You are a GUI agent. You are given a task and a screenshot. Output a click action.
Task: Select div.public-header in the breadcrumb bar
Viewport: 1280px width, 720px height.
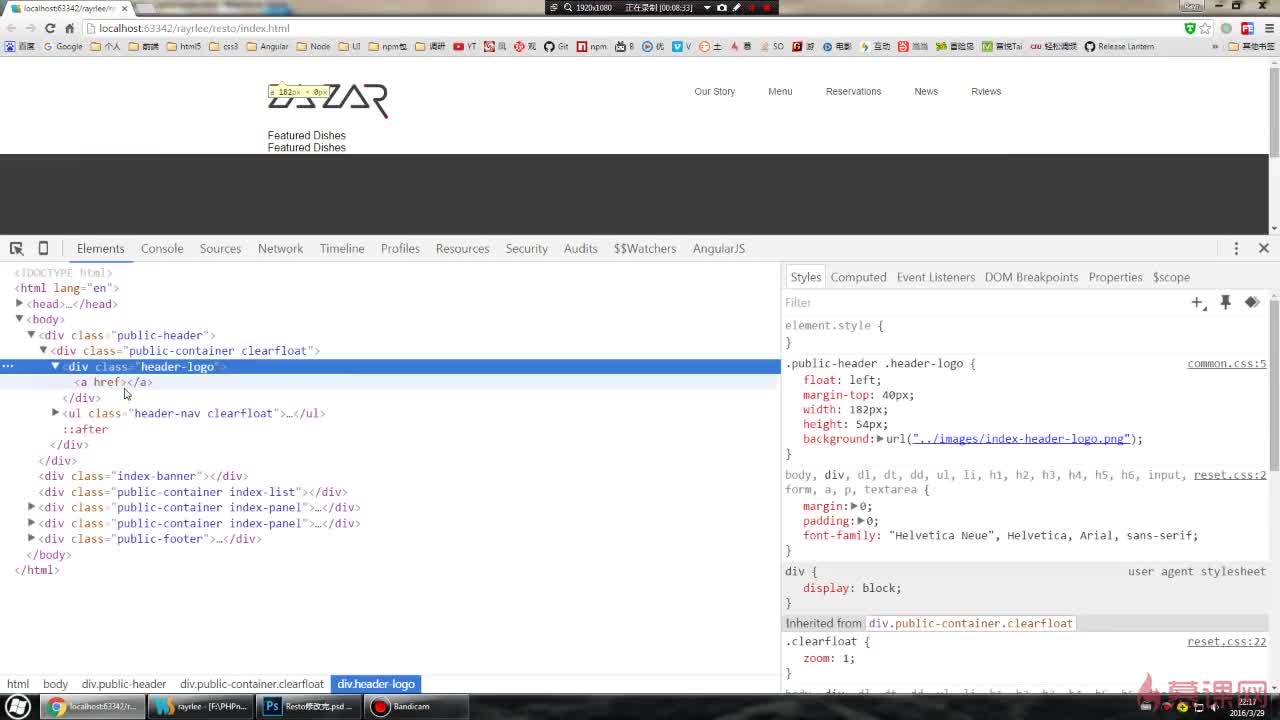pyautogui.click(x=124, y=684)
